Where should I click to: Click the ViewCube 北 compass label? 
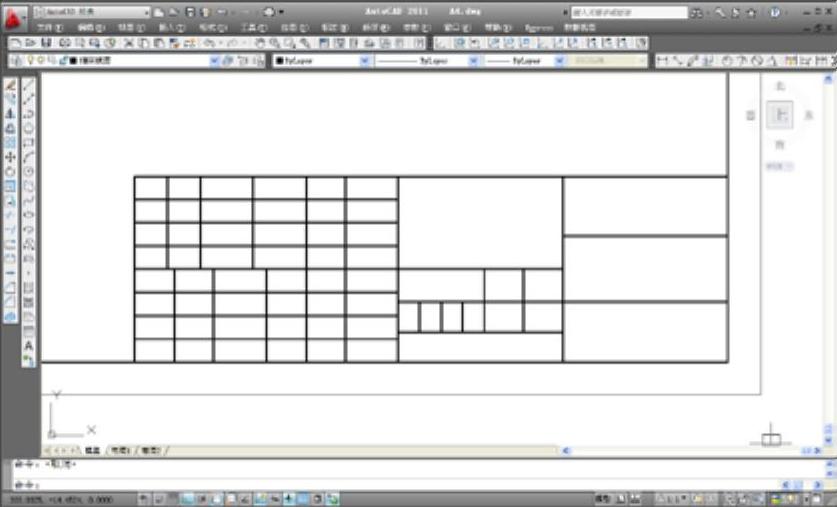point(780,86)
